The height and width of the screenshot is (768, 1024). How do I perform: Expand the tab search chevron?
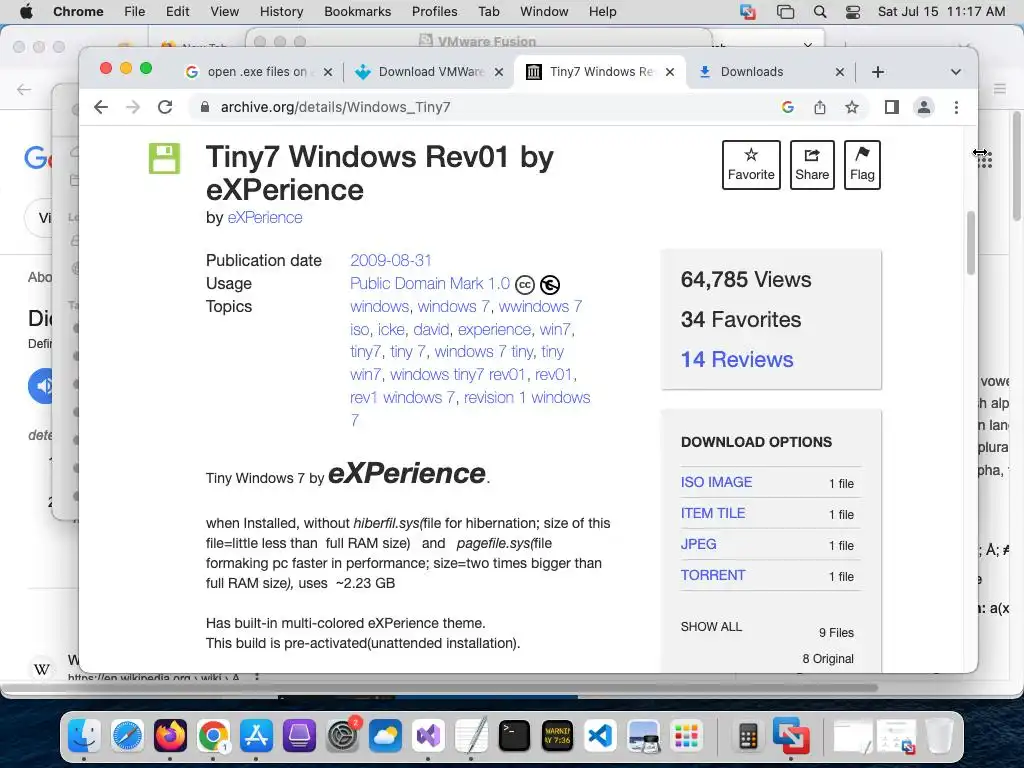(955, 72)
